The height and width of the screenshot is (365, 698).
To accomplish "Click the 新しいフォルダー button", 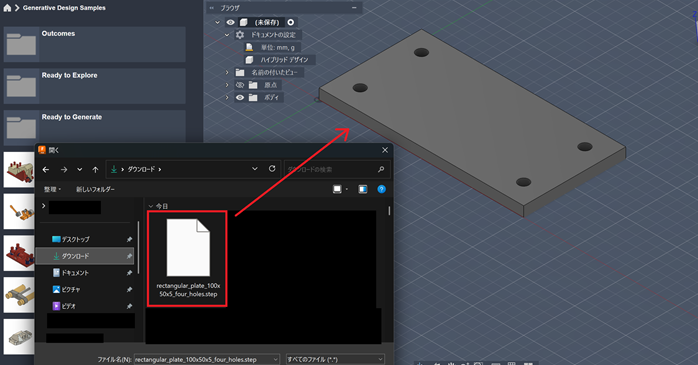I will pos(95,189).
